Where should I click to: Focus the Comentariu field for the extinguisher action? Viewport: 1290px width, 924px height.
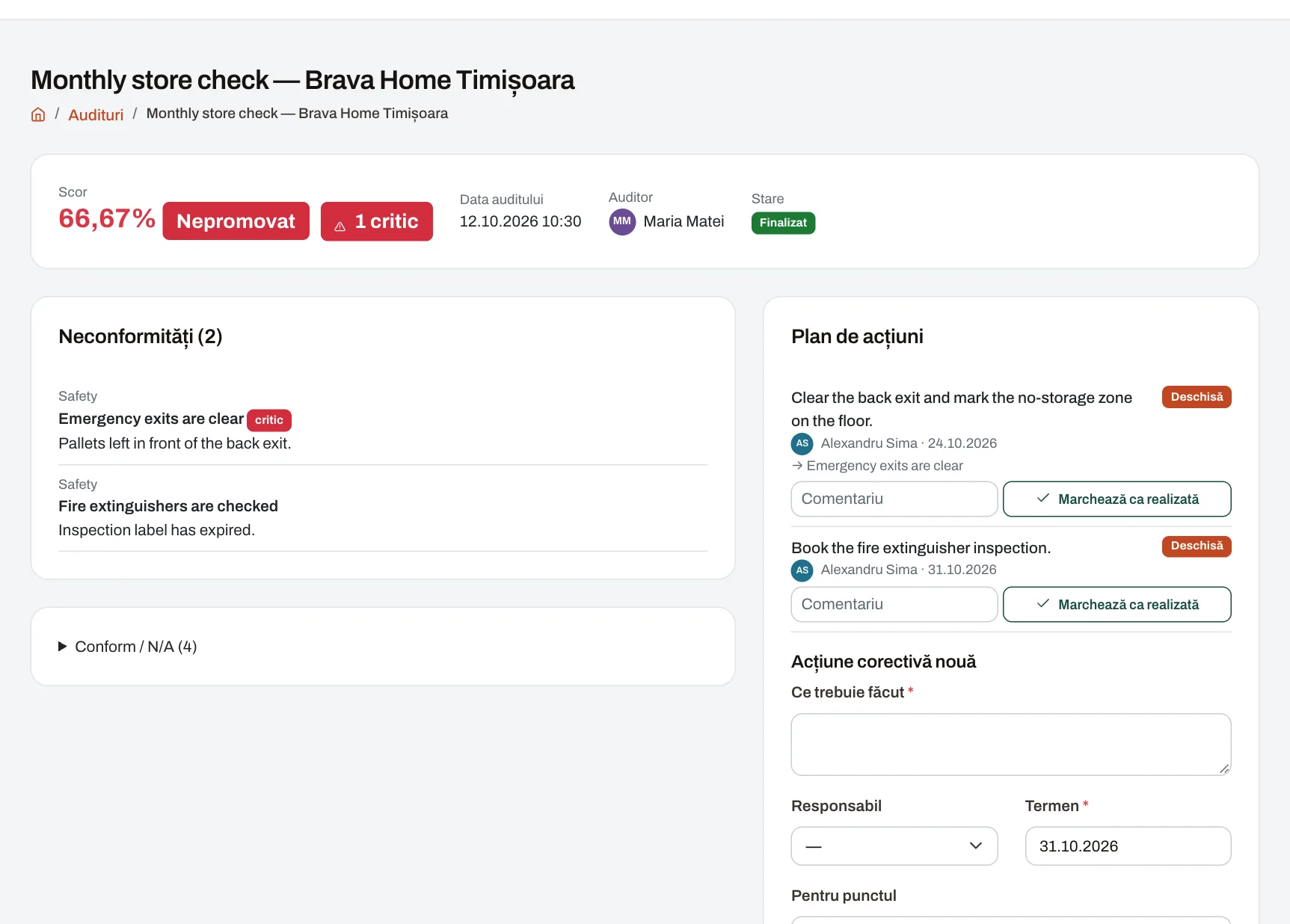pyautogui.click(x=894, y=604)
